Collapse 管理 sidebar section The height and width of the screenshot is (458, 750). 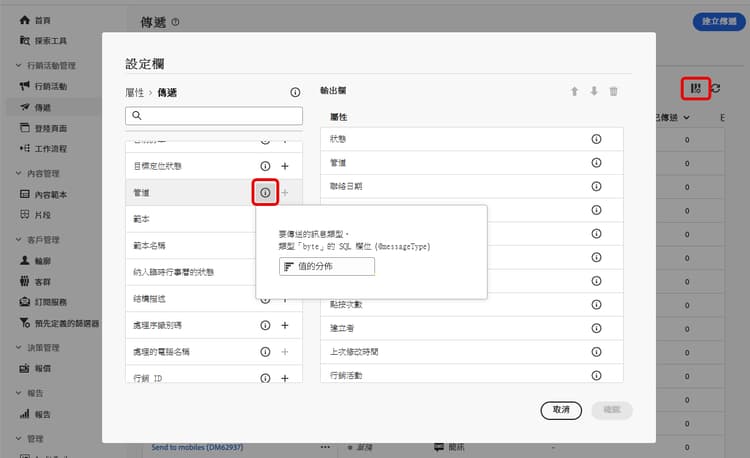(19, 438)
